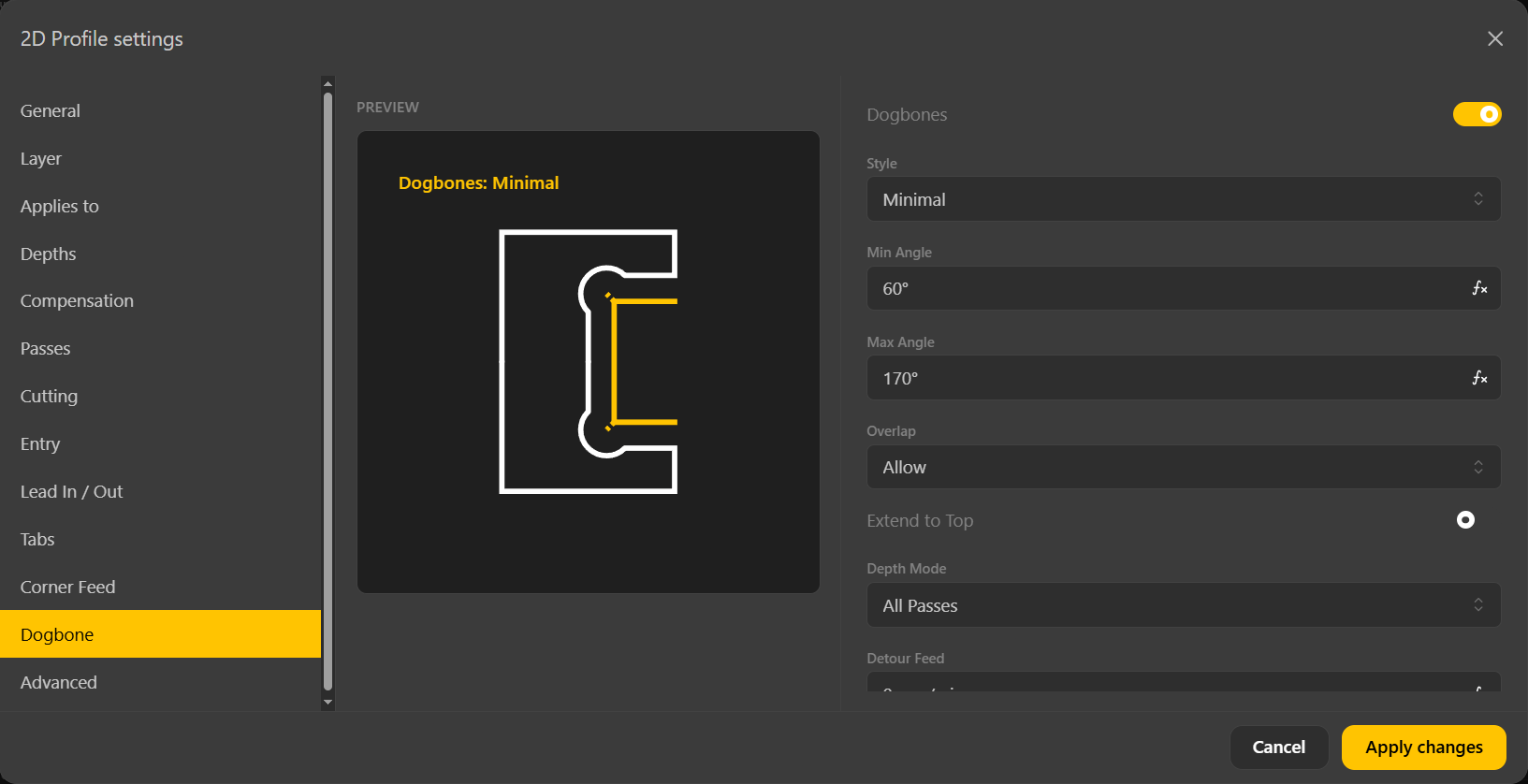
Task: Click the Cancel button
Action: [1279, 748]
